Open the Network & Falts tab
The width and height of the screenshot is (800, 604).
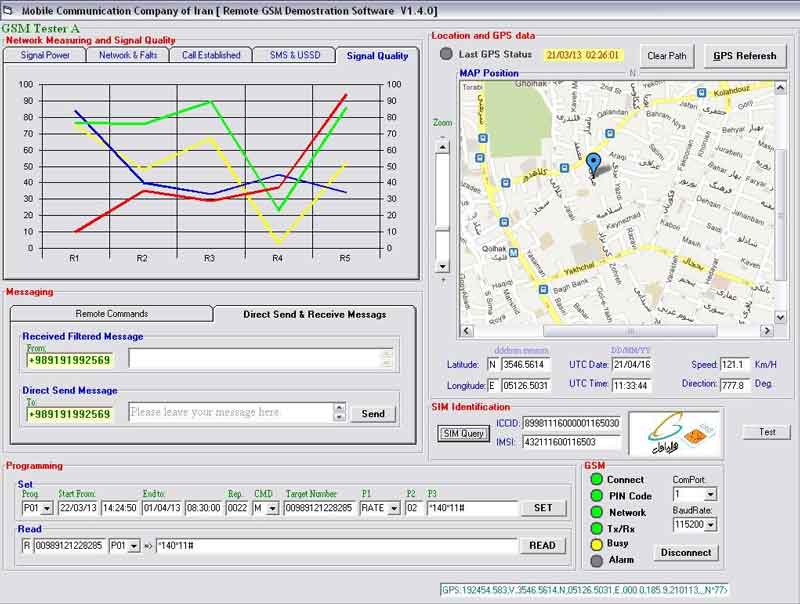(128, 55)
